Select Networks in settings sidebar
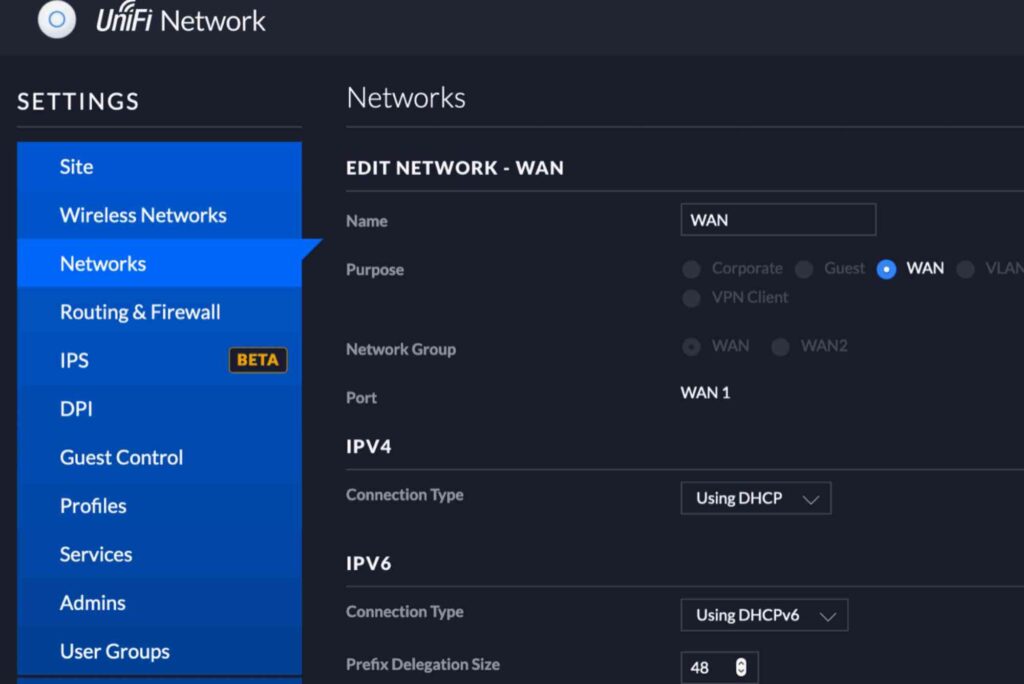Image resolution: width=1024 pixels, height=684 pixels. 159,263
